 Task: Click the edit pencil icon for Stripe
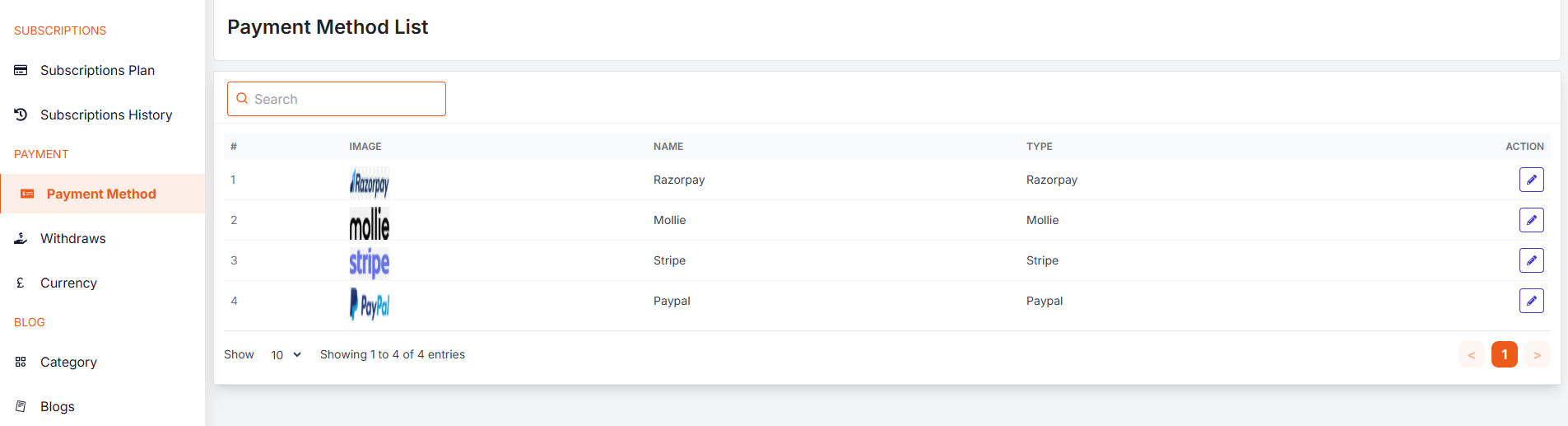[1531, 260]
